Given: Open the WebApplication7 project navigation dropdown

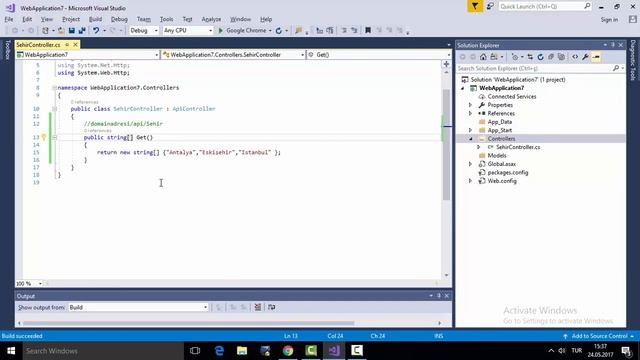Looking at the screenshot, I should 87,55.
